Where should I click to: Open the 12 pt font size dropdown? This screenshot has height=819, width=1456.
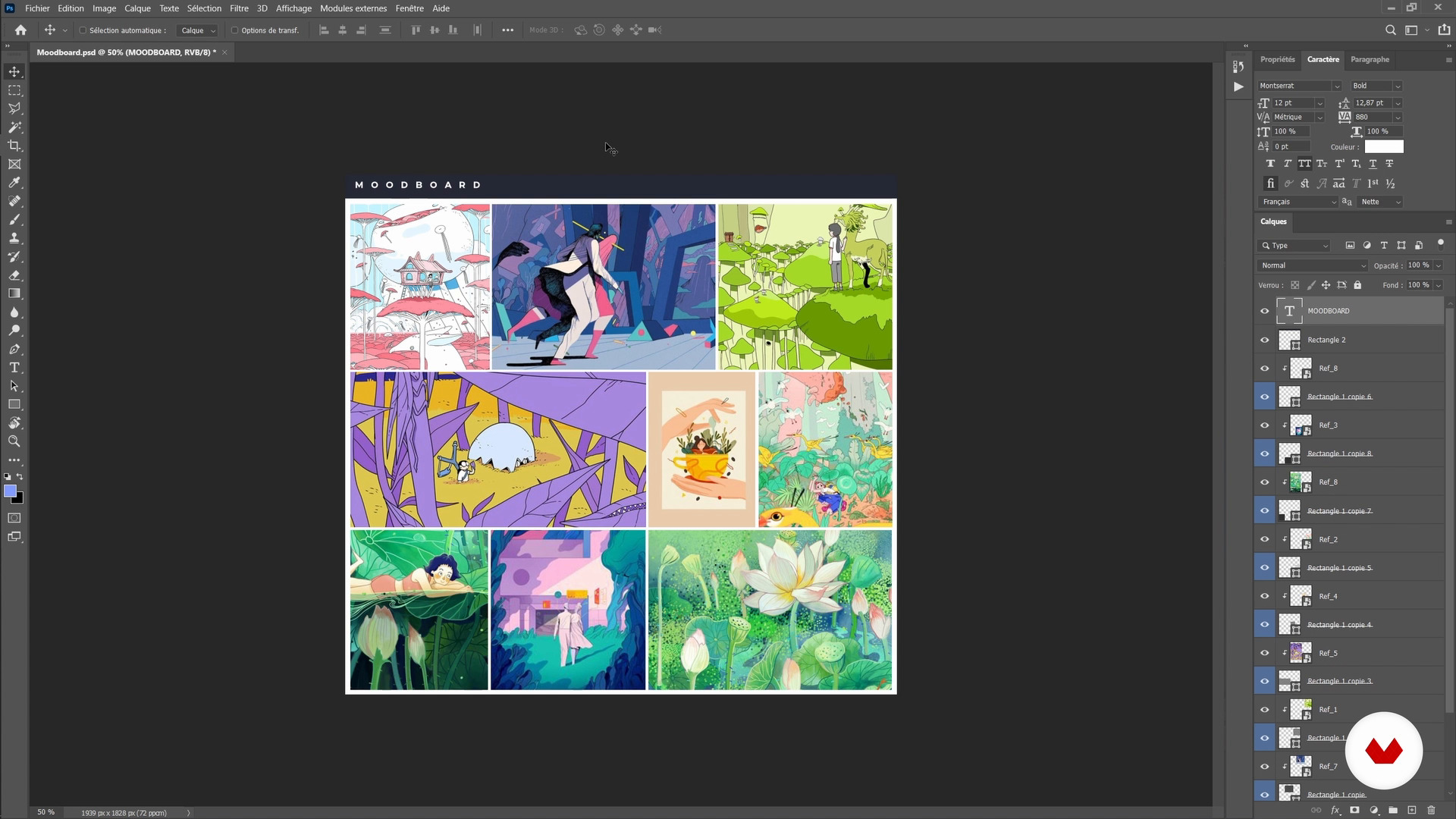[x=1319, y=103]
